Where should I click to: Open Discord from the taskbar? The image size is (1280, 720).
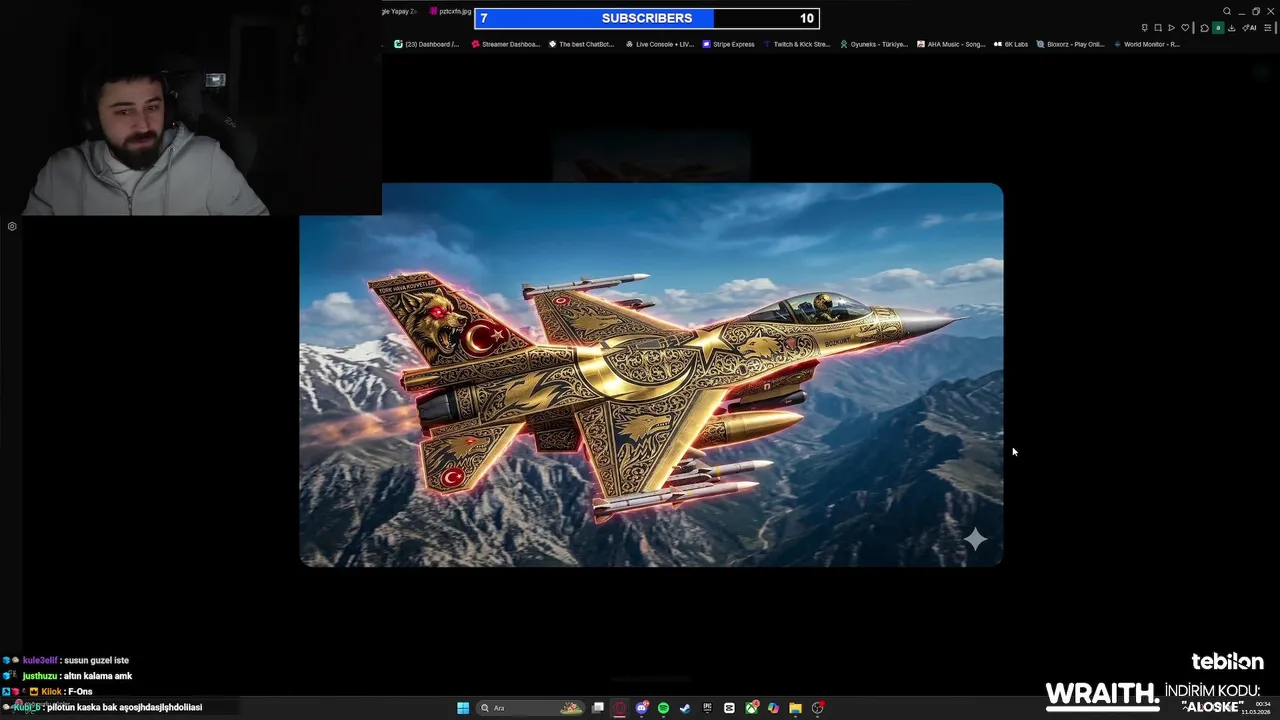(x=642, y=708)
